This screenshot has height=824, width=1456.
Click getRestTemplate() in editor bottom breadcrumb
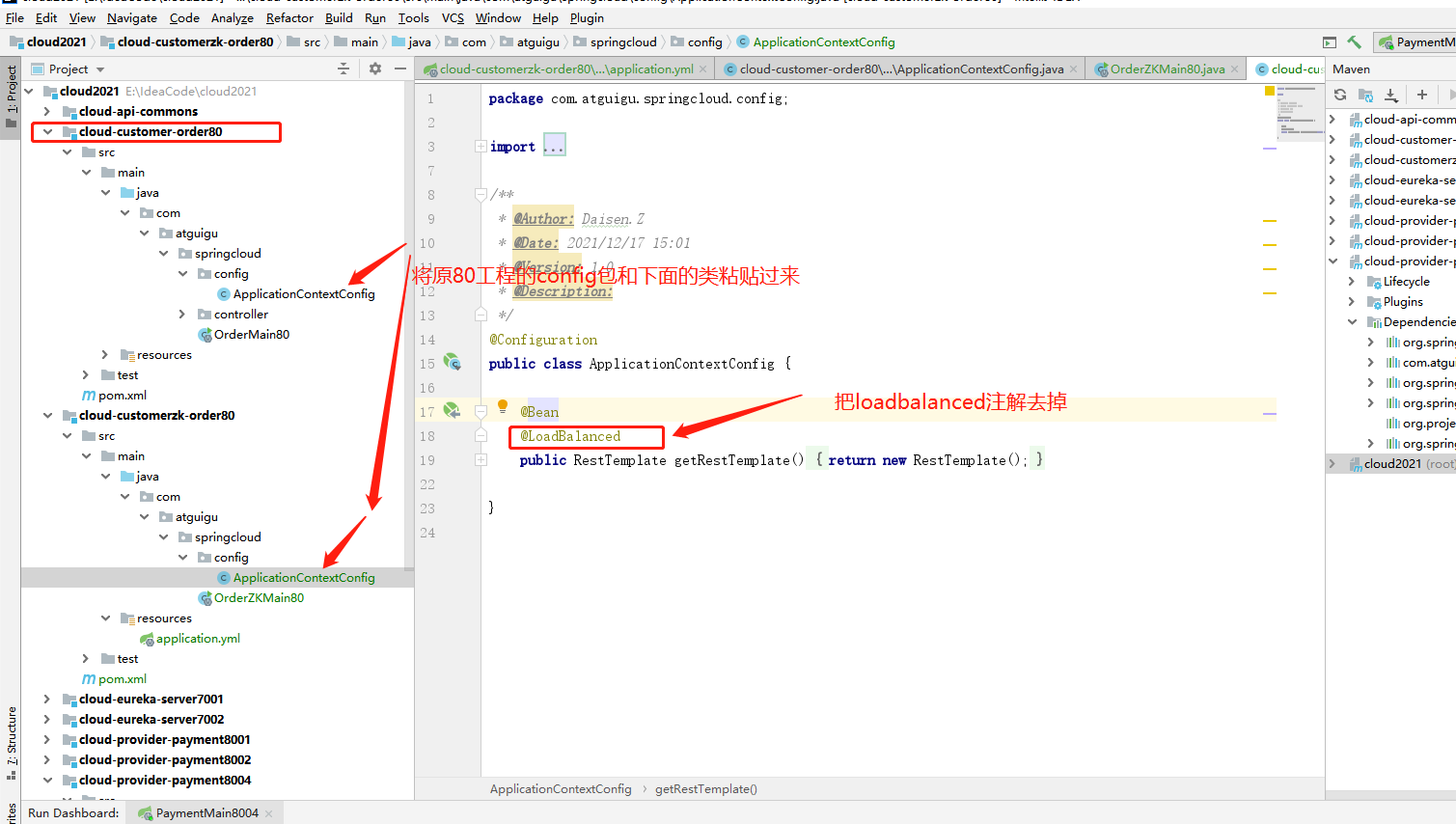point(706,788)
